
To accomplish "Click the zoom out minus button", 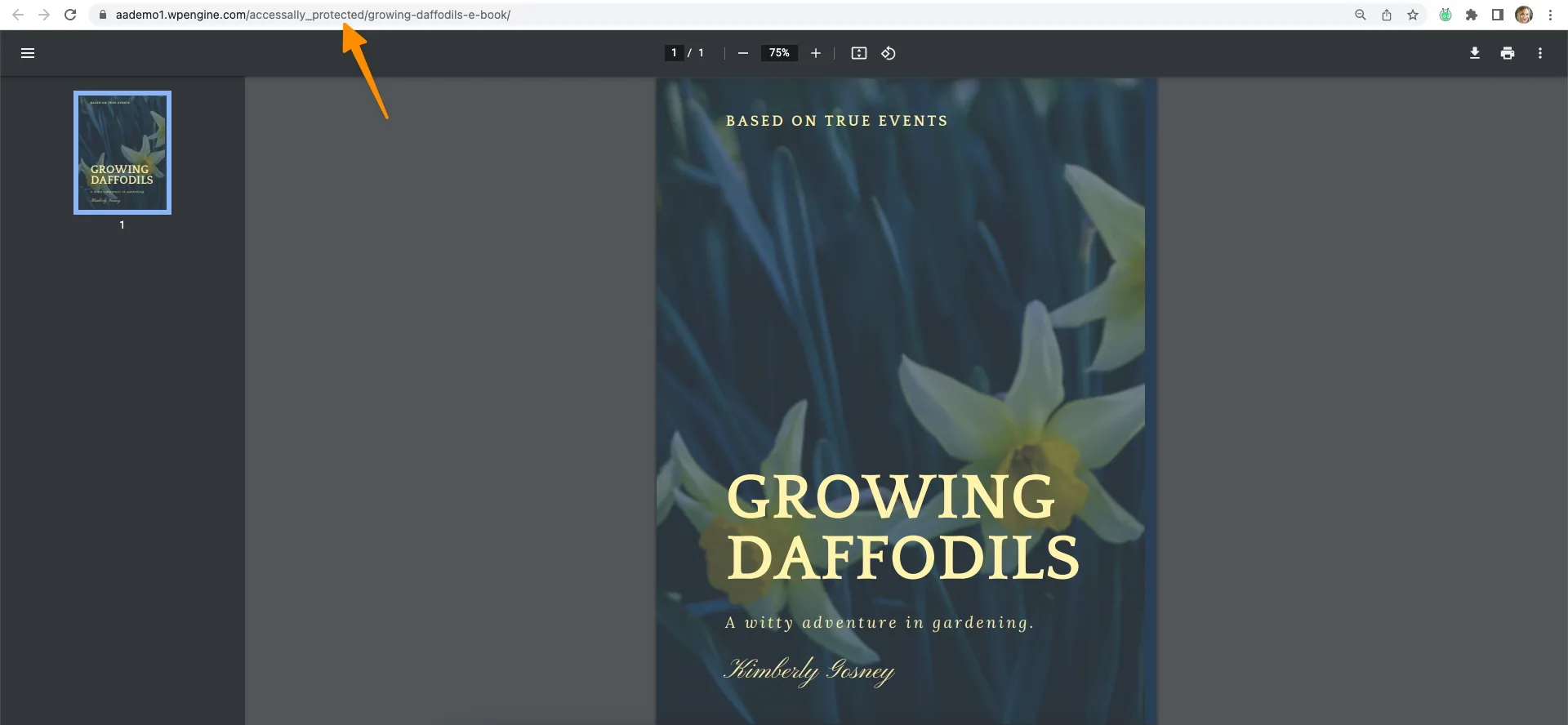I will pyautogui.click(x=742, y=53).
